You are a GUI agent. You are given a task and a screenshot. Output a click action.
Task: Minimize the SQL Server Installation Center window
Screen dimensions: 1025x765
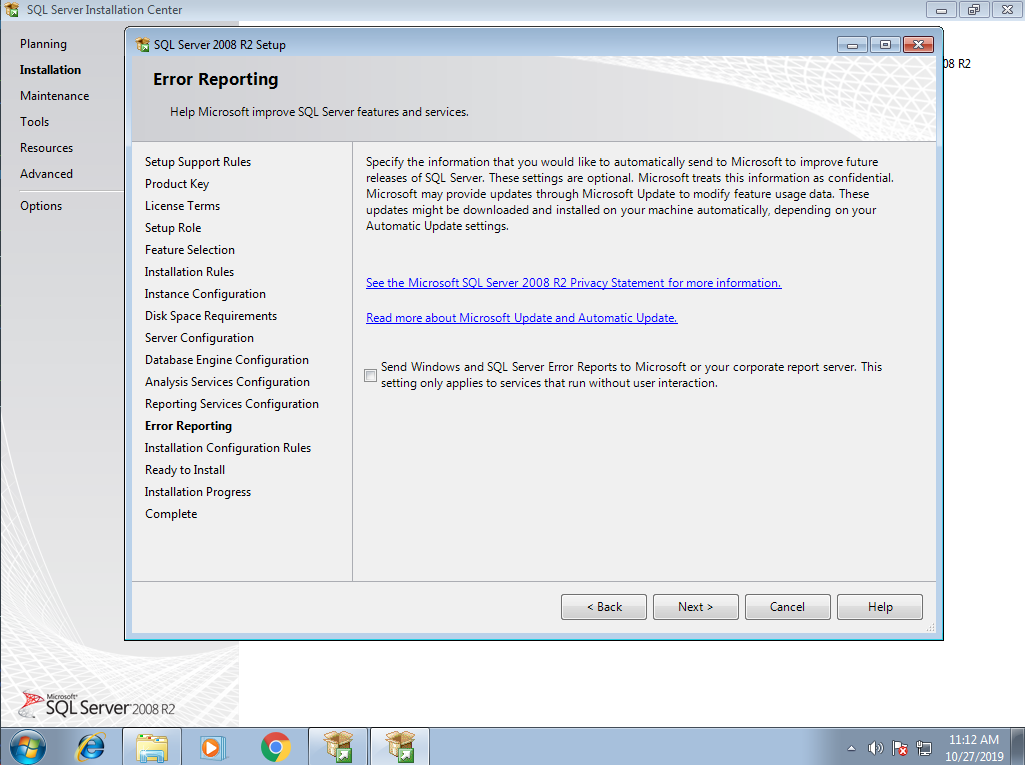(x=941, y=10)
